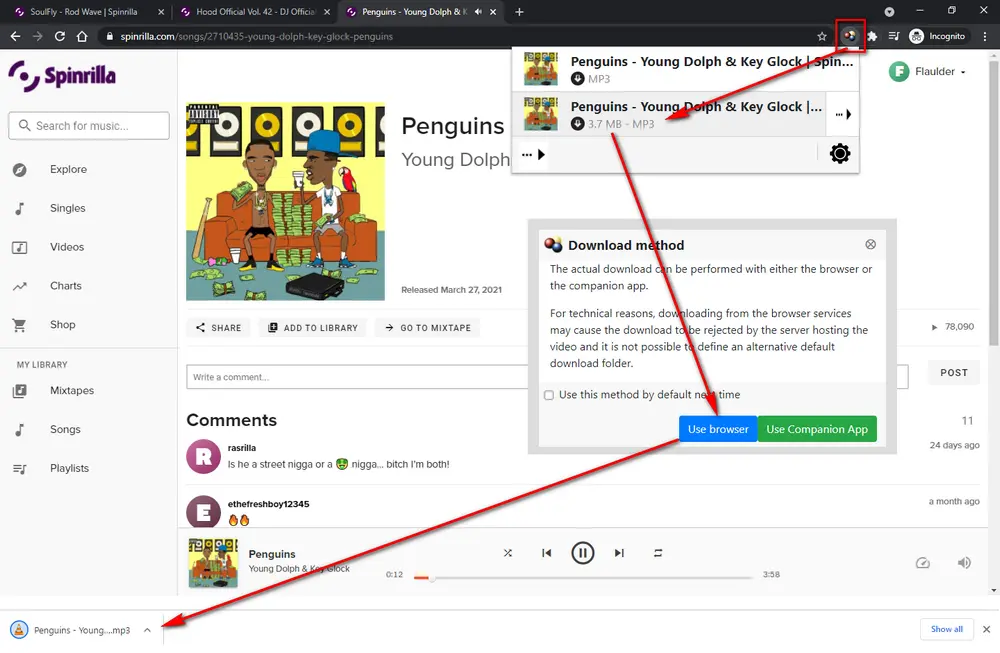Screen dimensions: 1000x653
Task: Close the downloads bar
Action: click(x=987, y=629)
